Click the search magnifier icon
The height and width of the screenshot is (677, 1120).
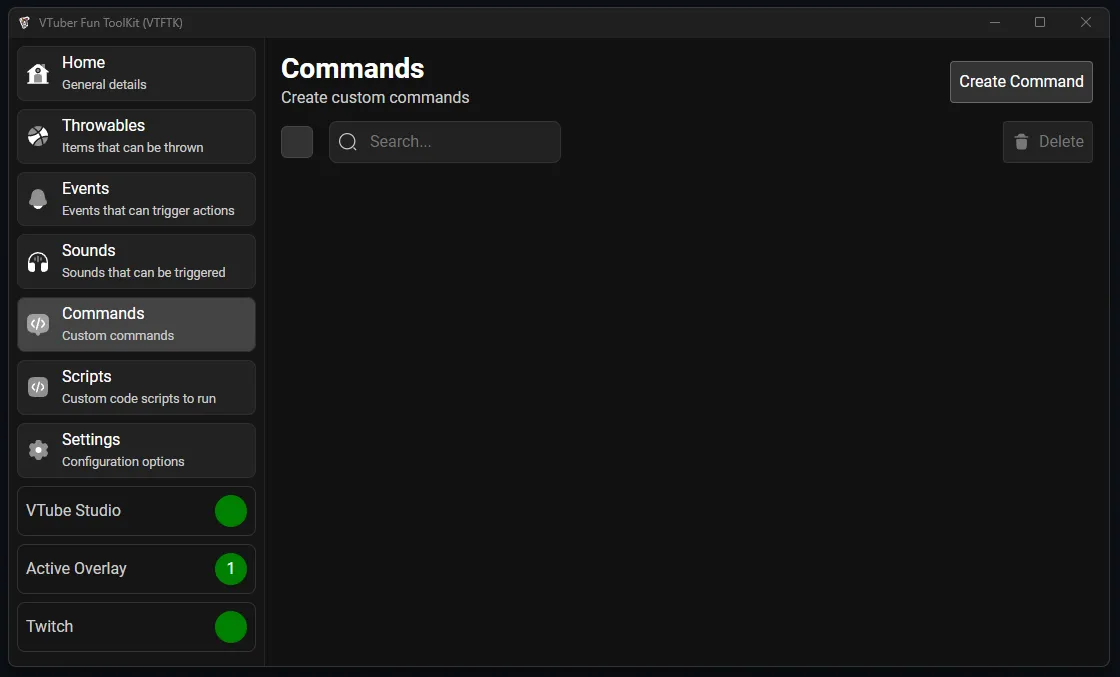(348, 142)
